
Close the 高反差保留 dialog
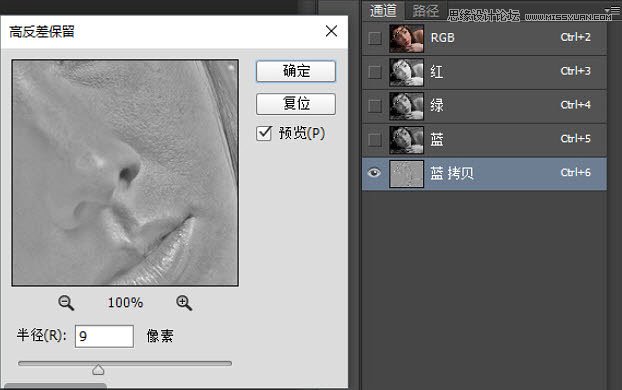(x=331, y=31)
